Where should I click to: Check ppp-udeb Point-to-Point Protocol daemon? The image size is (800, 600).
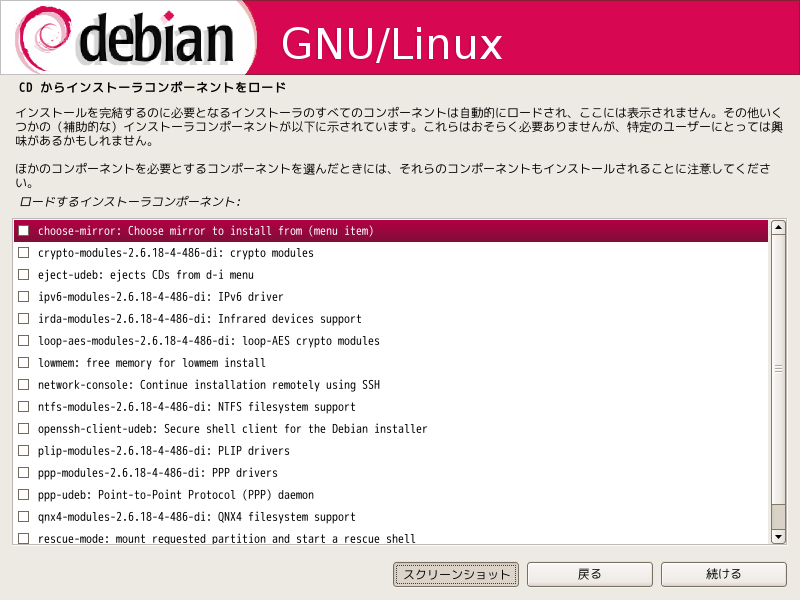(23, 494)
